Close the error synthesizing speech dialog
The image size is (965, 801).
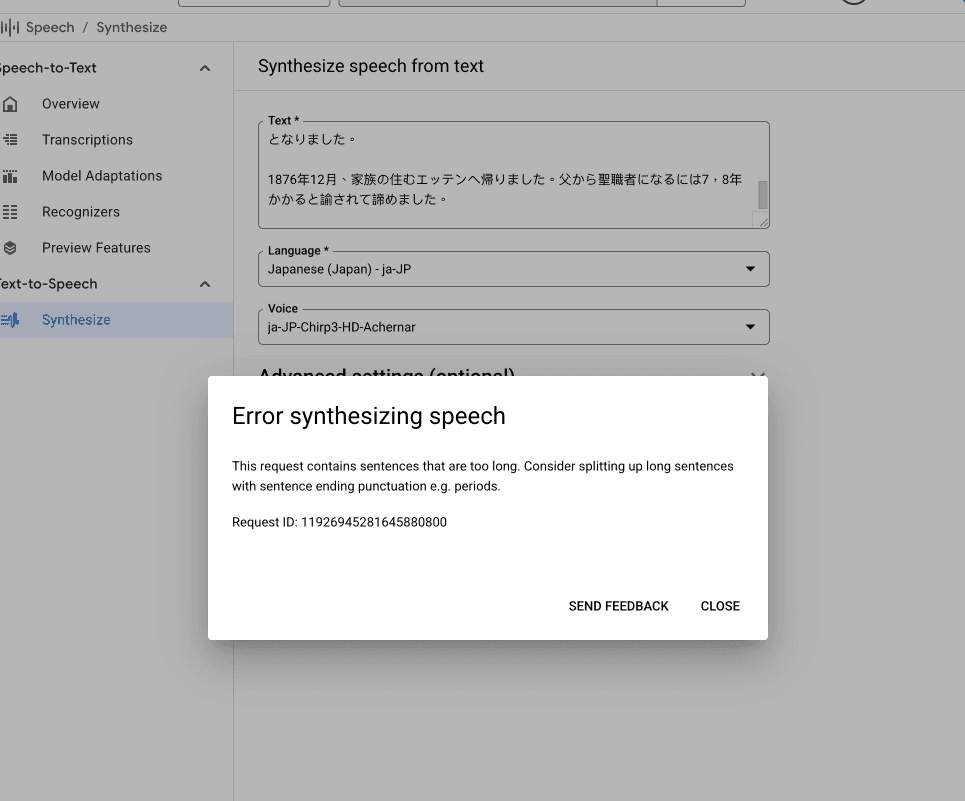720,606
